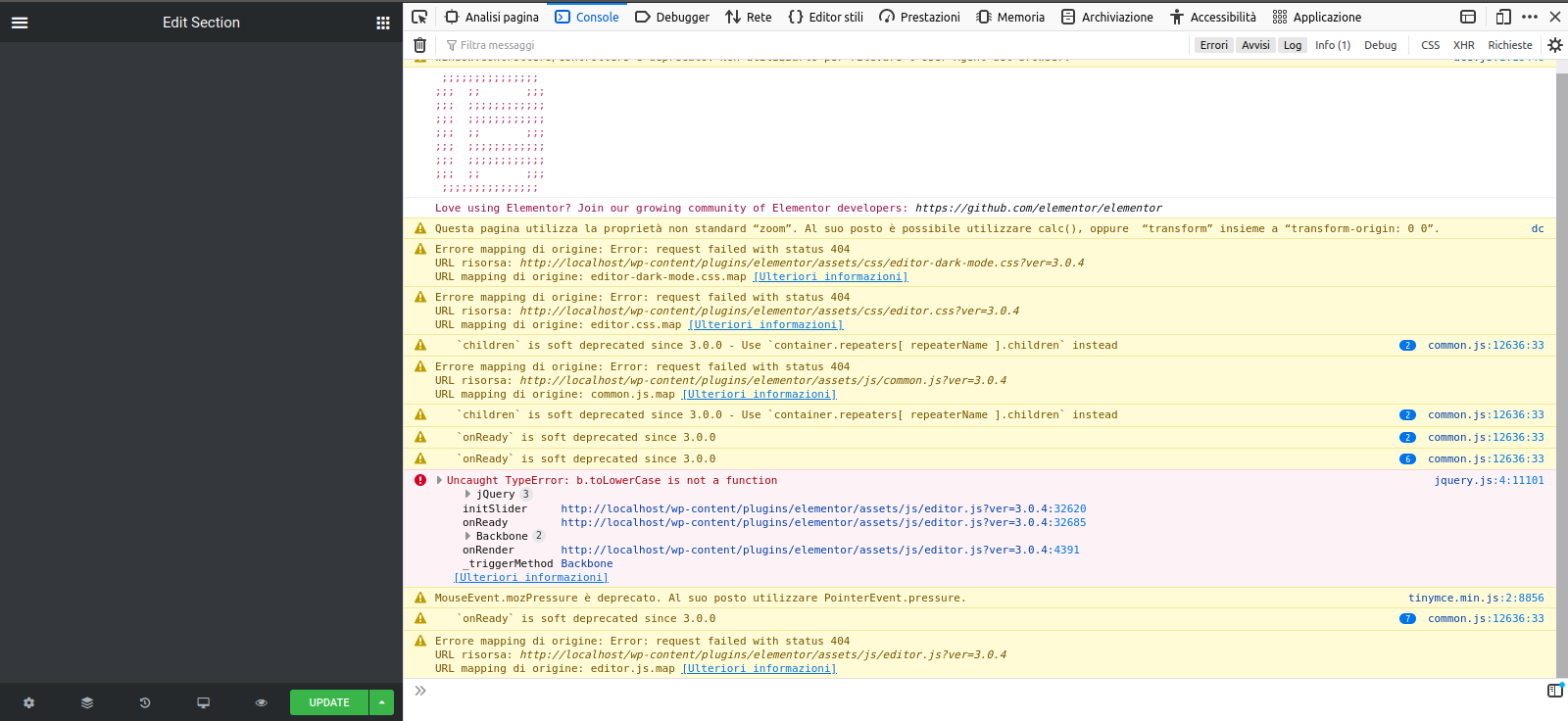Toggle the Info (1) filter
Screen dimensions: 1568x721
tap(1333, 45)
